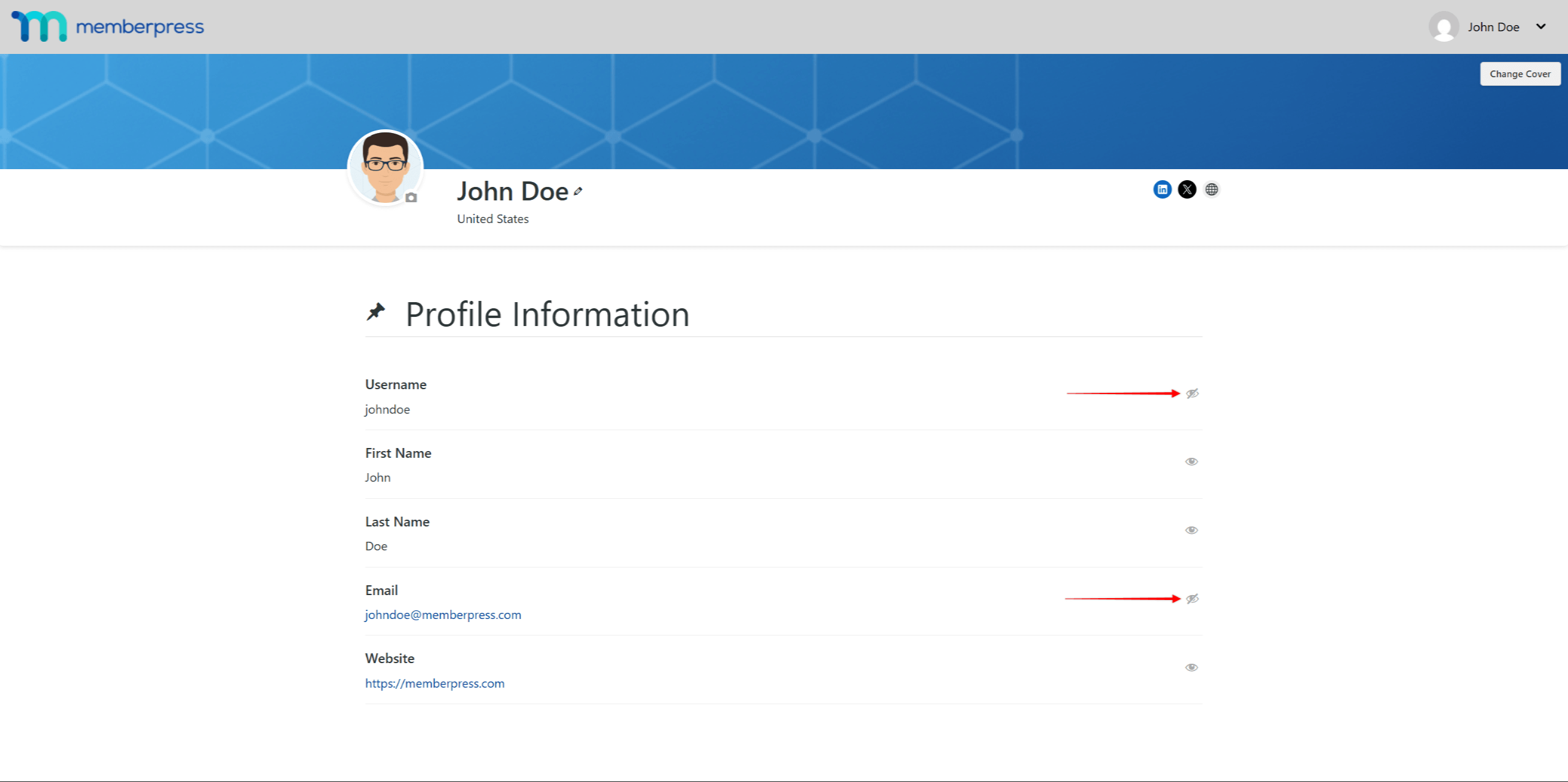This screenshot has width=1568, height=782.
Task: Click the MemberPress logo
Action: (108, 26)
